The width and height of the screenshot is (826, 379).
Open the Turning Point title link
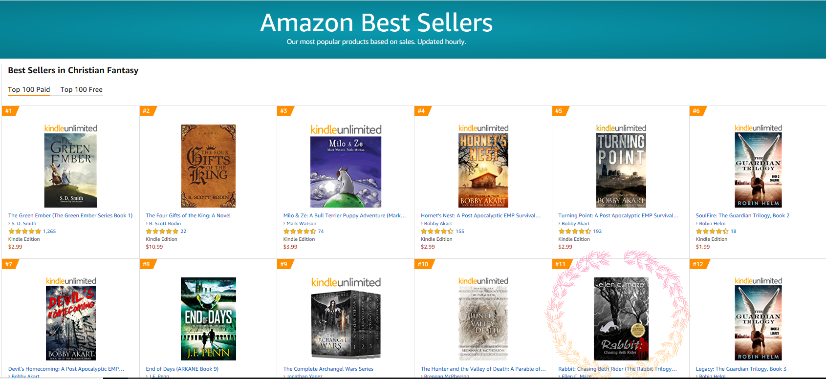click(618, 215)
